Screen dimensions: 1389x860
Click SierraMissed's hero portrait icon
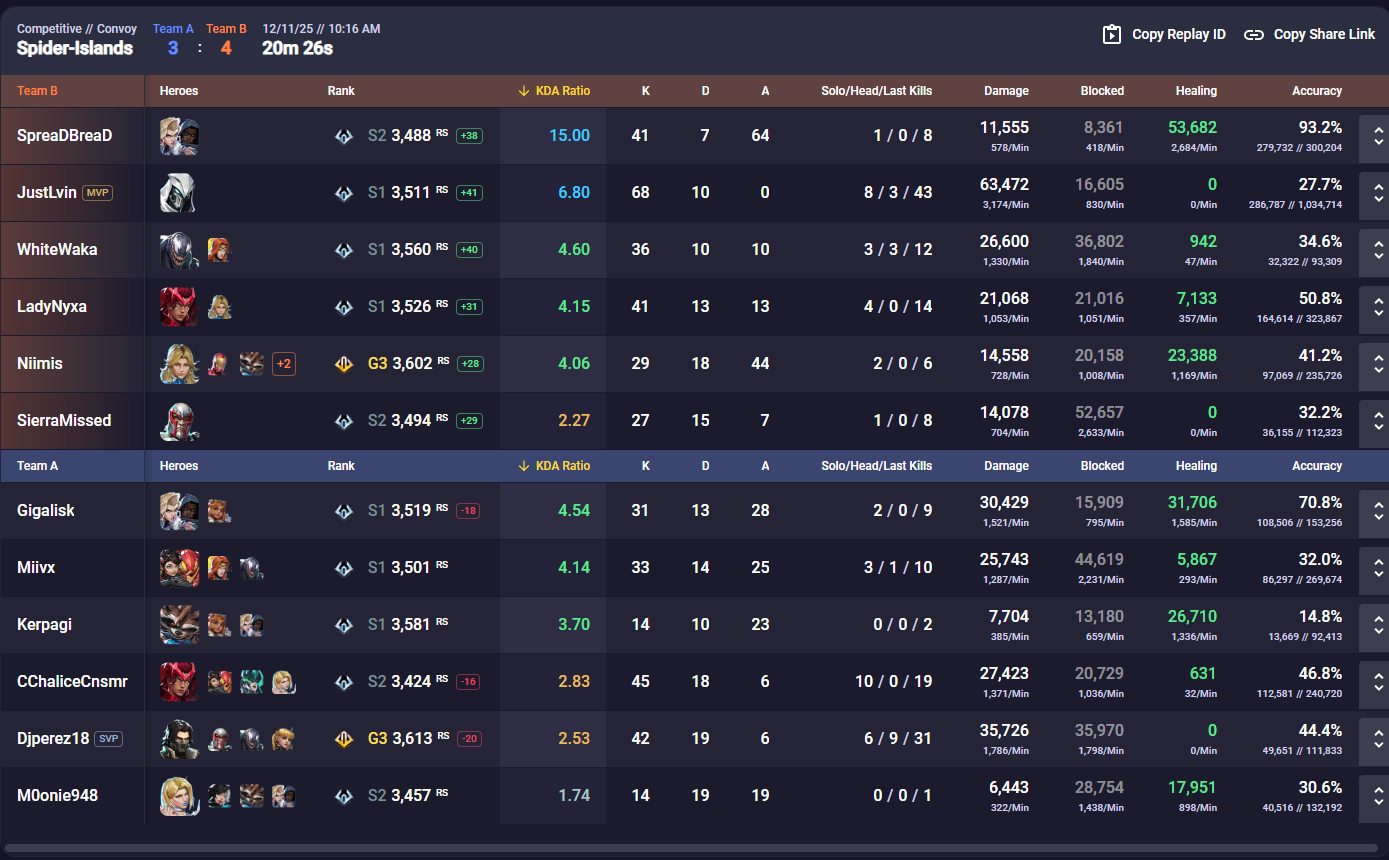click(x=179, y=420)
